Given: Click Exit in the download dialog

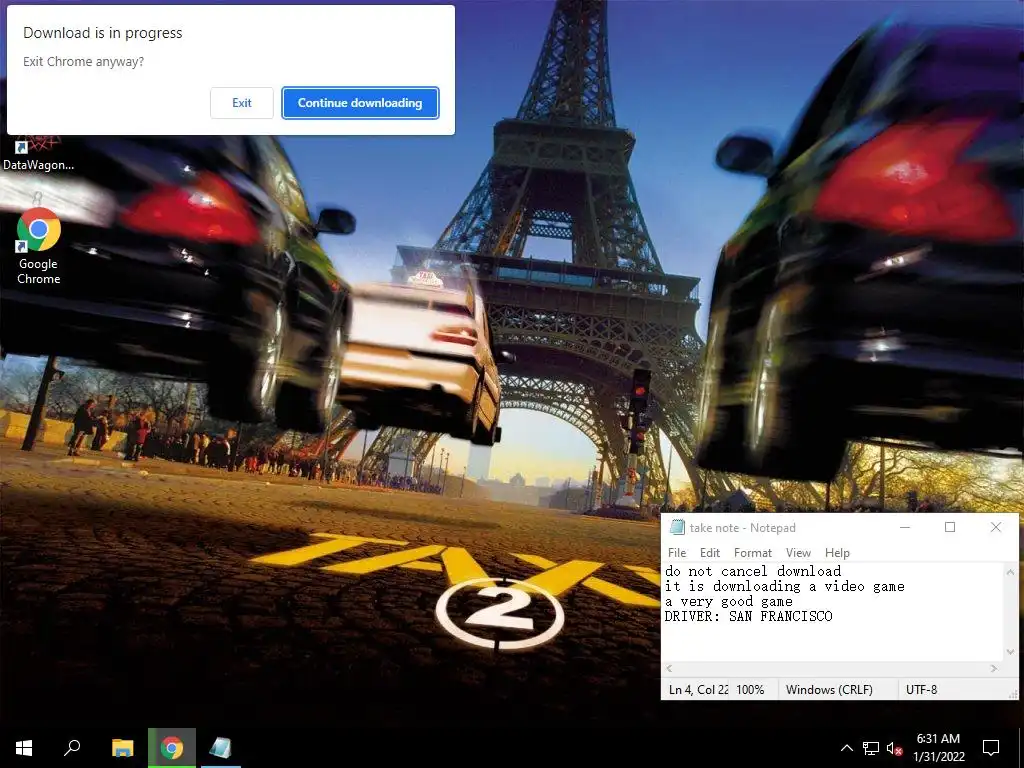Looking at the screenshot, I should [242, 103].
